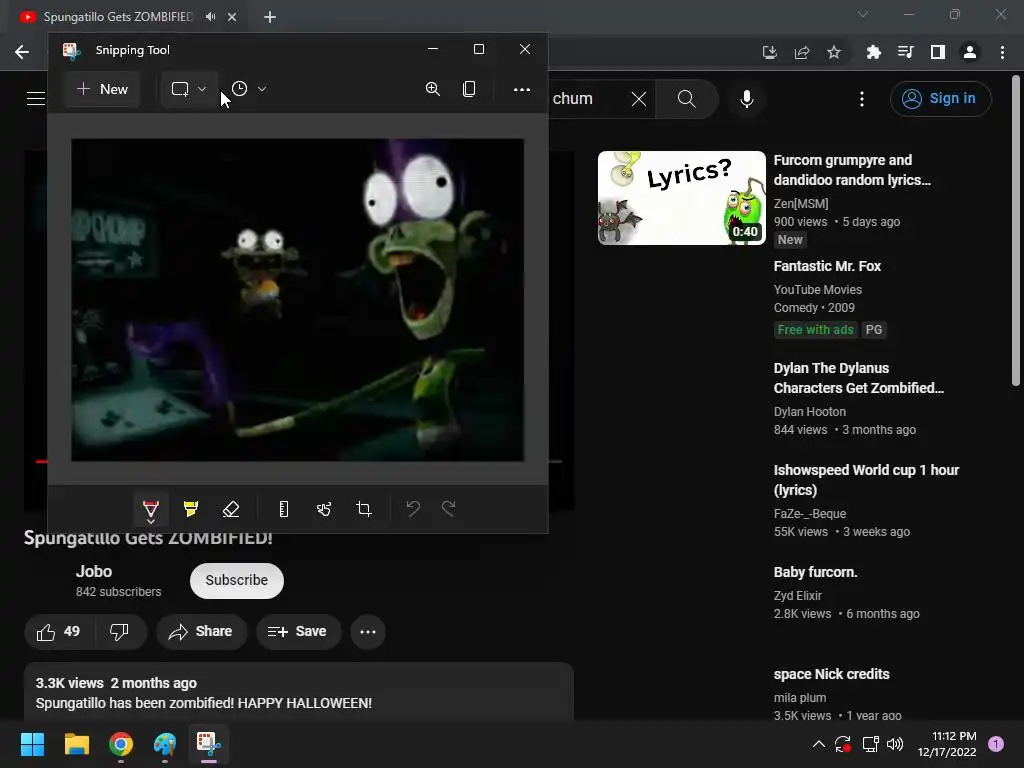Select the ballpoint pen tool in Snipping Tool
Image resolution: width=1024 pixels, height=768 pixels.
tap(151, 509)
